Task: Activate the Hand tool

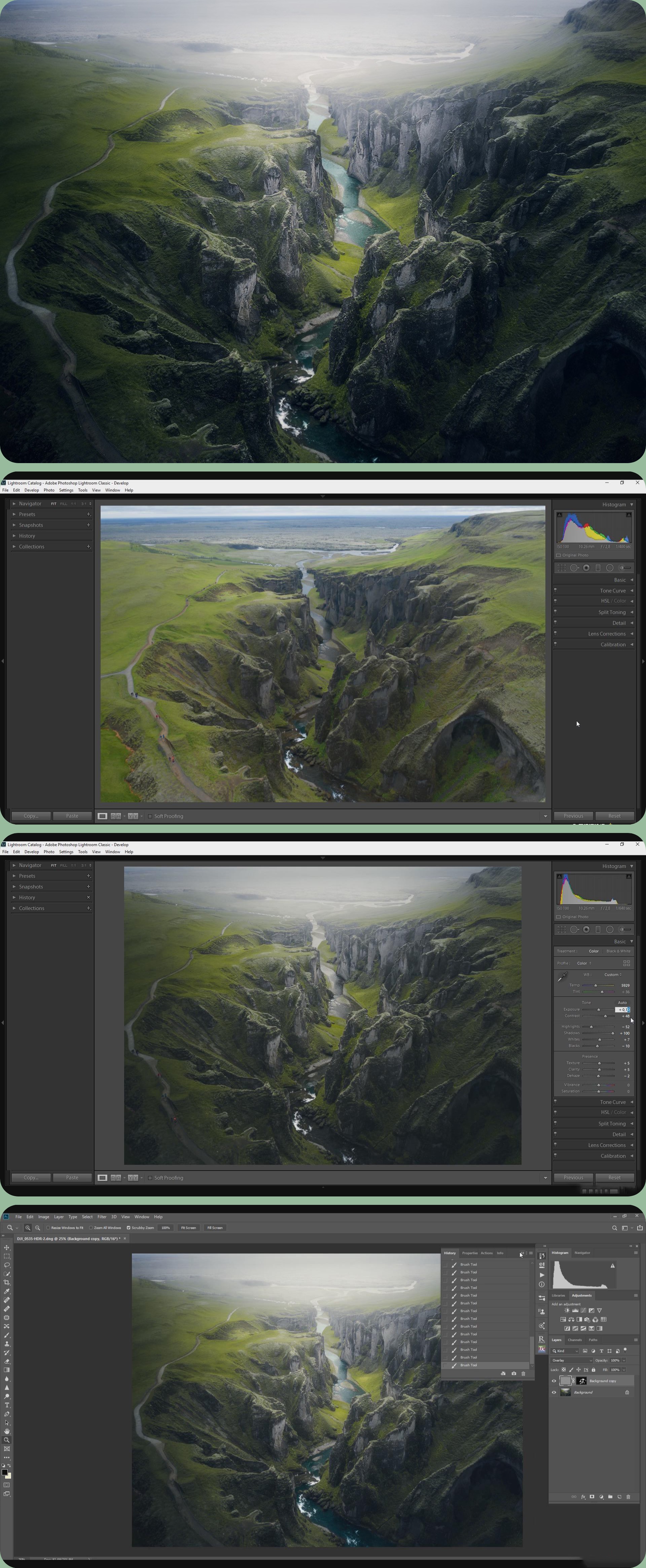Action: click(x=7, y=1431)
